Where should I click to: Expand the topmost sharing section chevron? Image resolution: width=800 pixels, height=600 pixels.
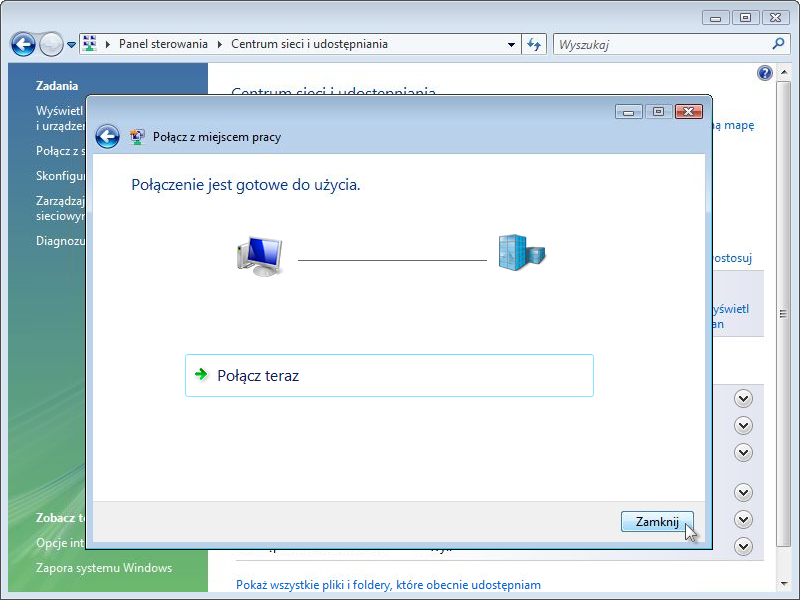point(743,398)
